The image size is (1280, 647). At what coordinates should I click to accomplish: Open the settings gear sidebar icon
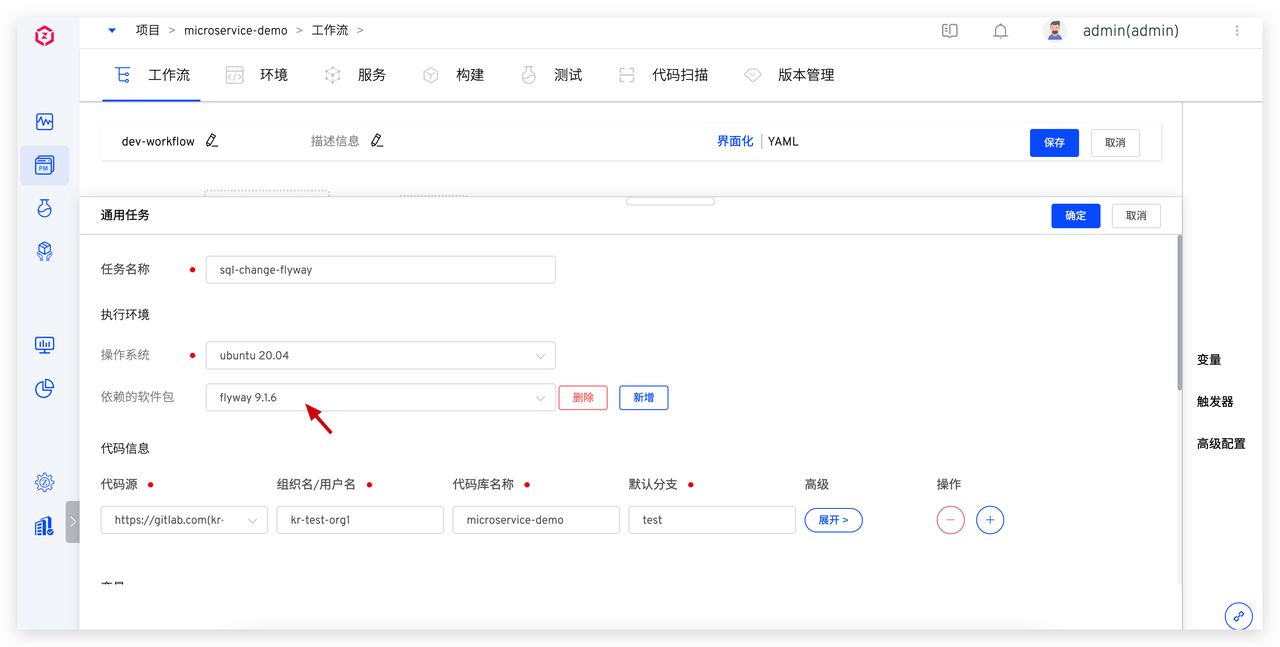[44, 483]
